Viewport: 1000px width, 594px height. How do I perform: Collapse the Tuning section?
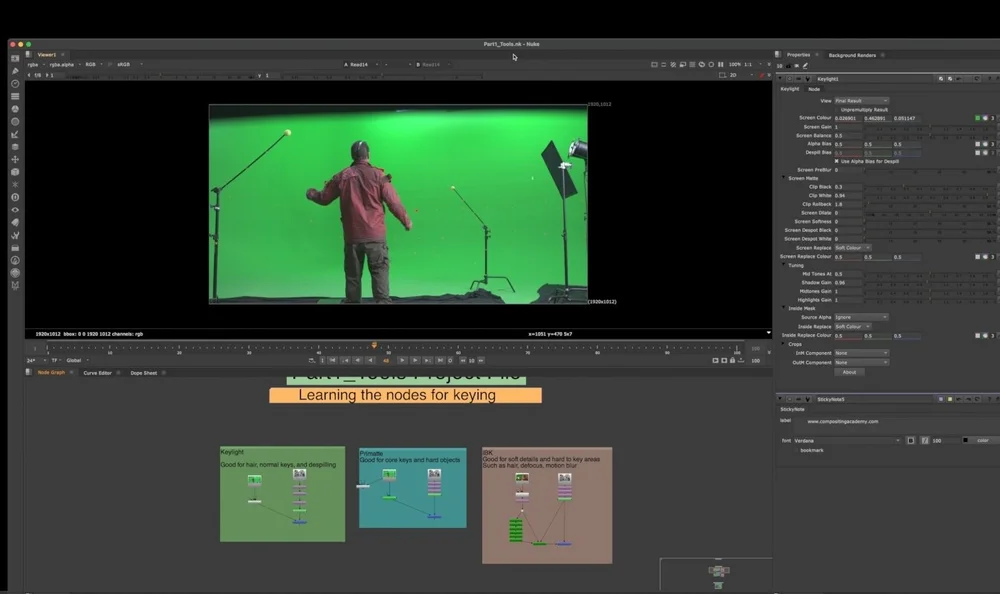point(784,265)
